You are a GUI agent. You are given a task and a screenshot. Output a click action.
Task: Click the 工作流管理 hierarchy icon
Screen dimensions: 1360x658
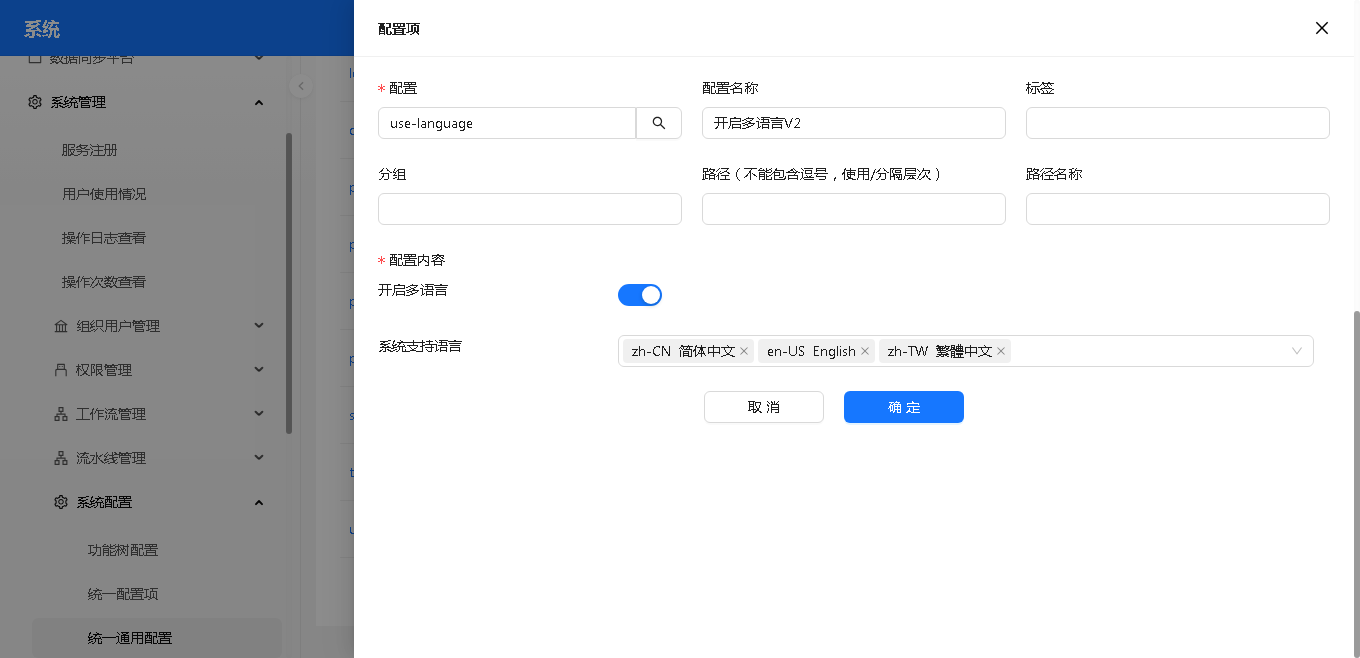point(61,414)
